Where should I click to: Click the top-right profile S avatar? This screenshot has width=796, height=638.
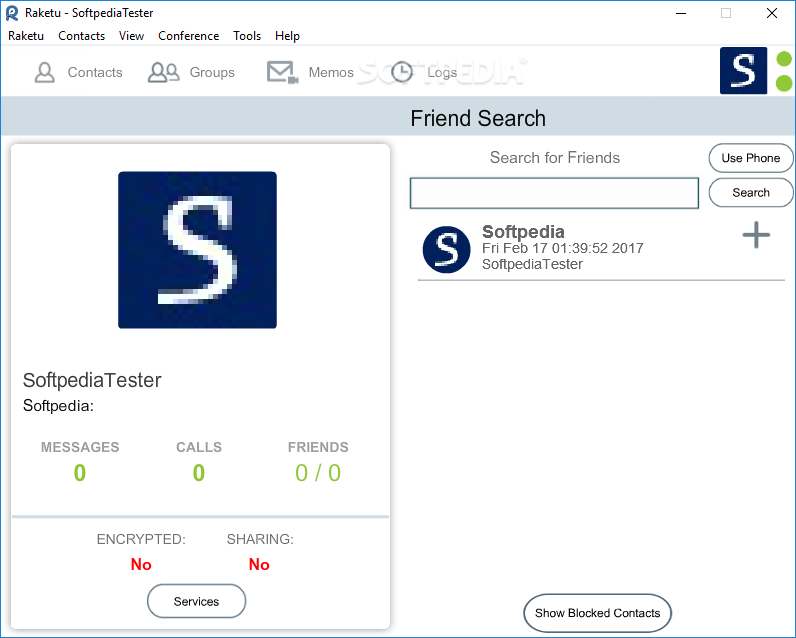coord(743,71)
